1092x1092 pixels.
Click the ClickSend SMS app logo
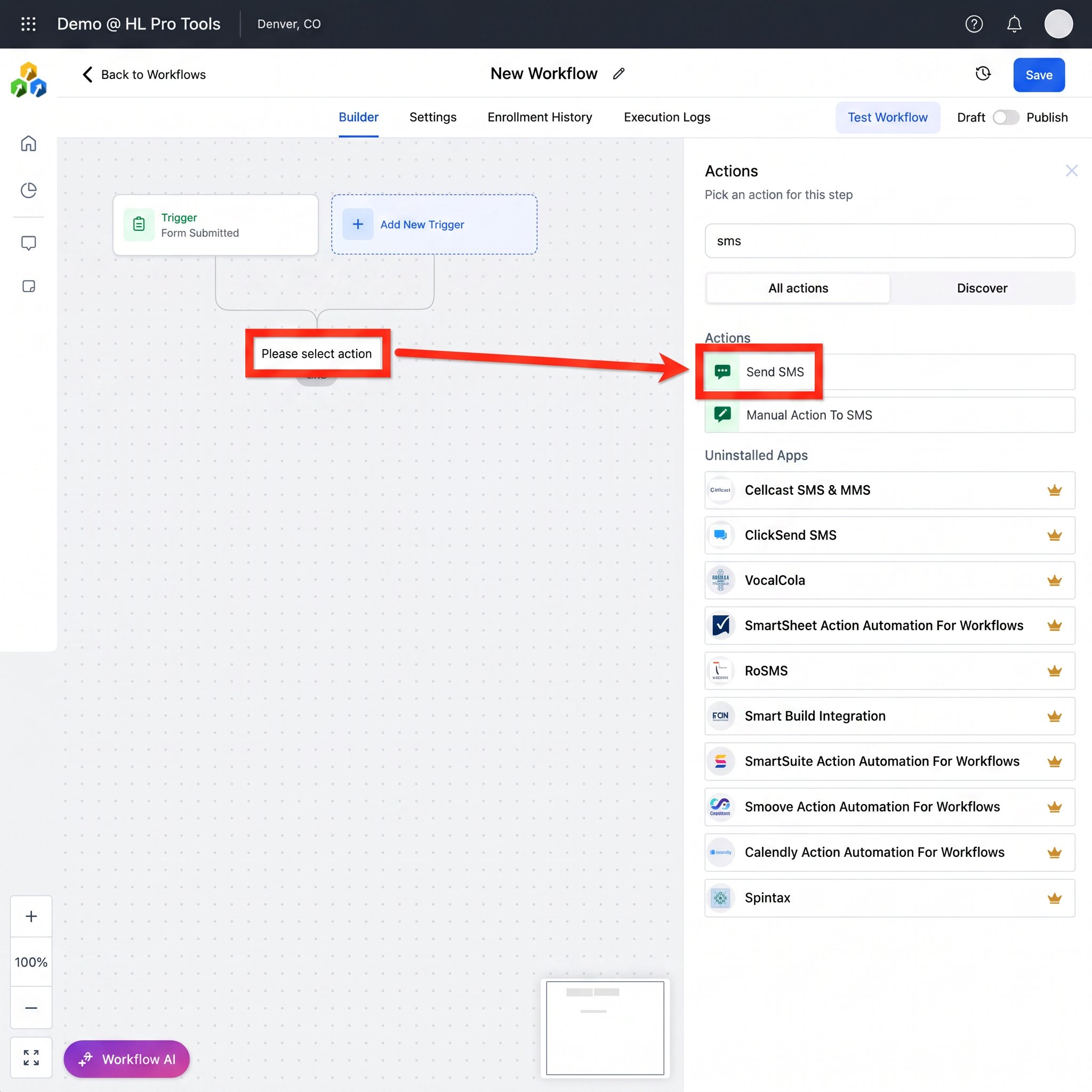pyautogui.click(x=720, y=535)
